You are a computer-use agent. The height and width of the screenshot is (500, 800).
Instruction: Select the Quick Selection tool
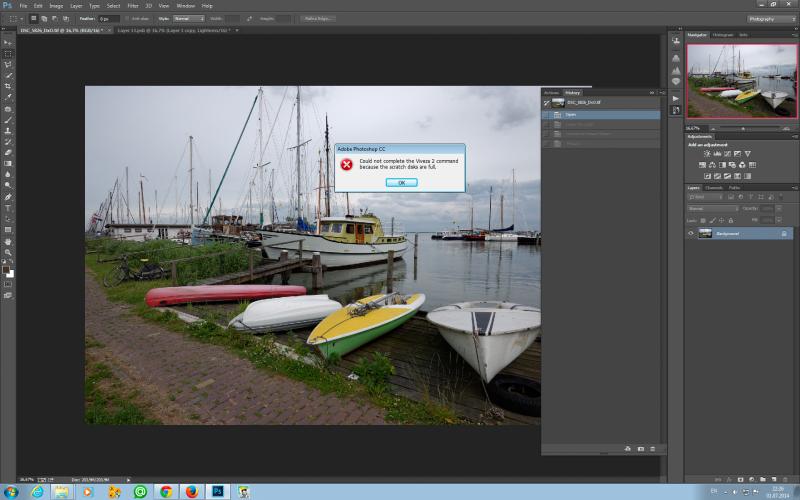pos(8,76)
